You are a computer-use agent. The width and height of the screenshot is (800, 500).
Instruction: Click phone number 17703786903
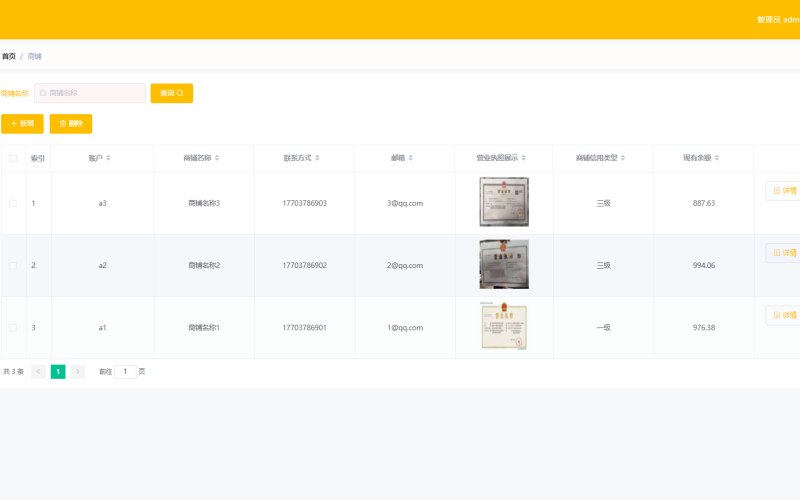click(305, 203)
